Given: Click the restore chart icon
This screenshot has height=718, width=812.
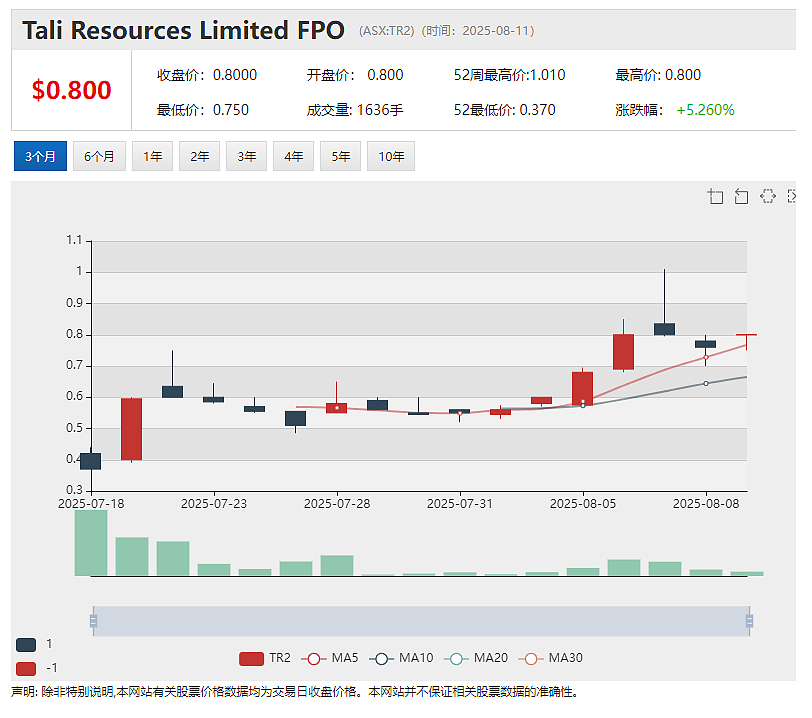Looking at the screenshot, I should (x=767, y=196).
